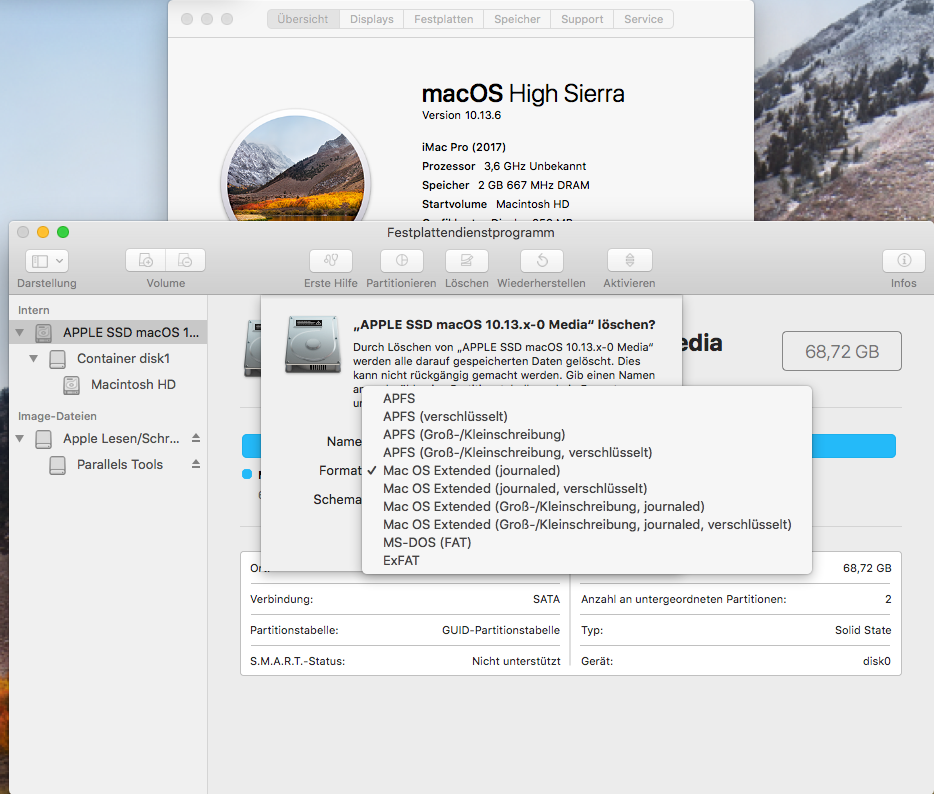Click the hard drive icon in erase dialog
934x794 pixels.
313,345
